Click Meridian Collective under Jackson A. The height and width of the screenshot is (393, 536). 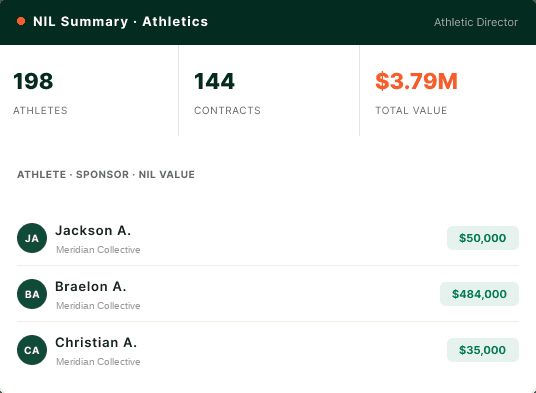[98, 250]
